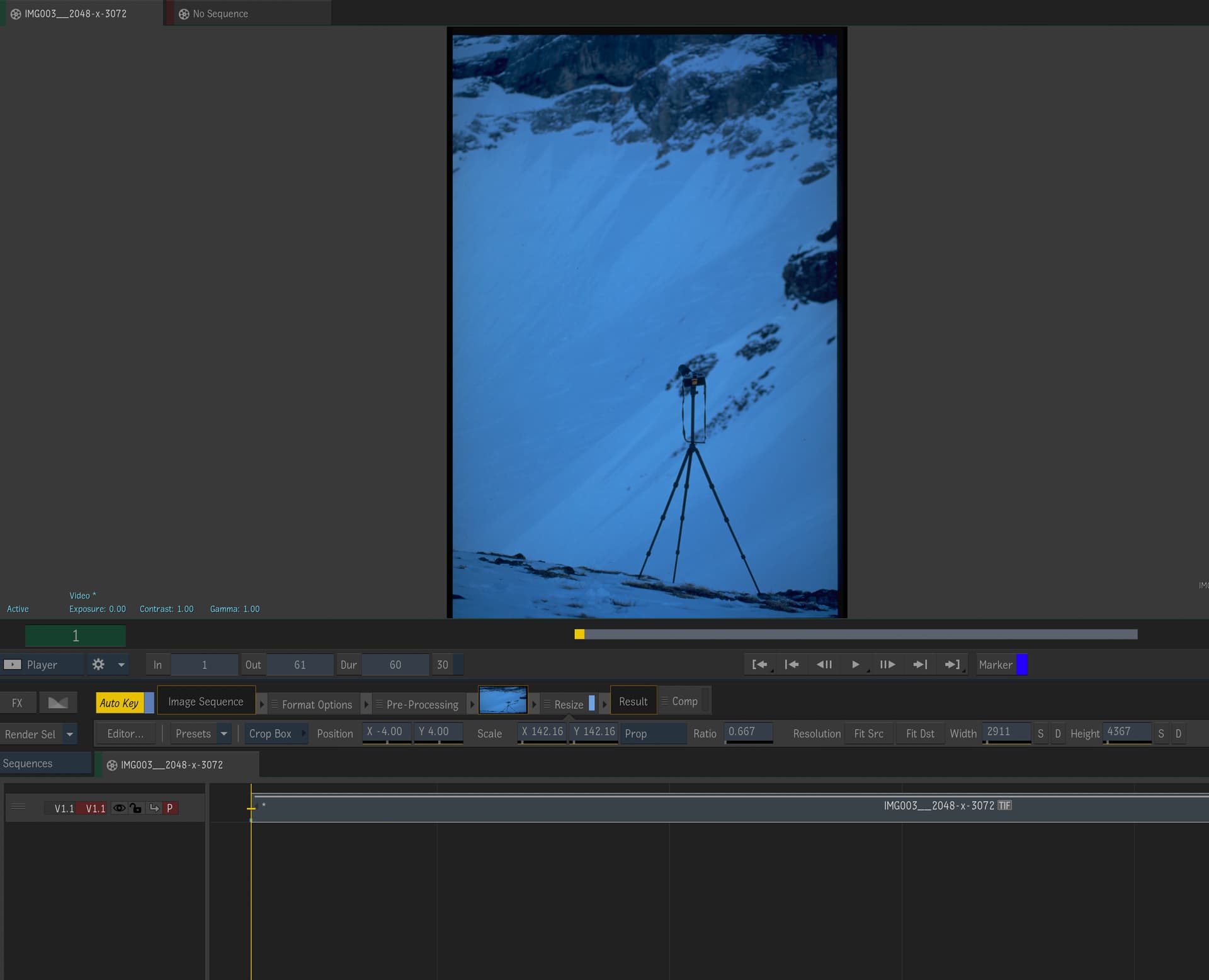Expand the Render Sel dropdown
The width and height of the screenshot is (1209, 980).
click(70, 735)
